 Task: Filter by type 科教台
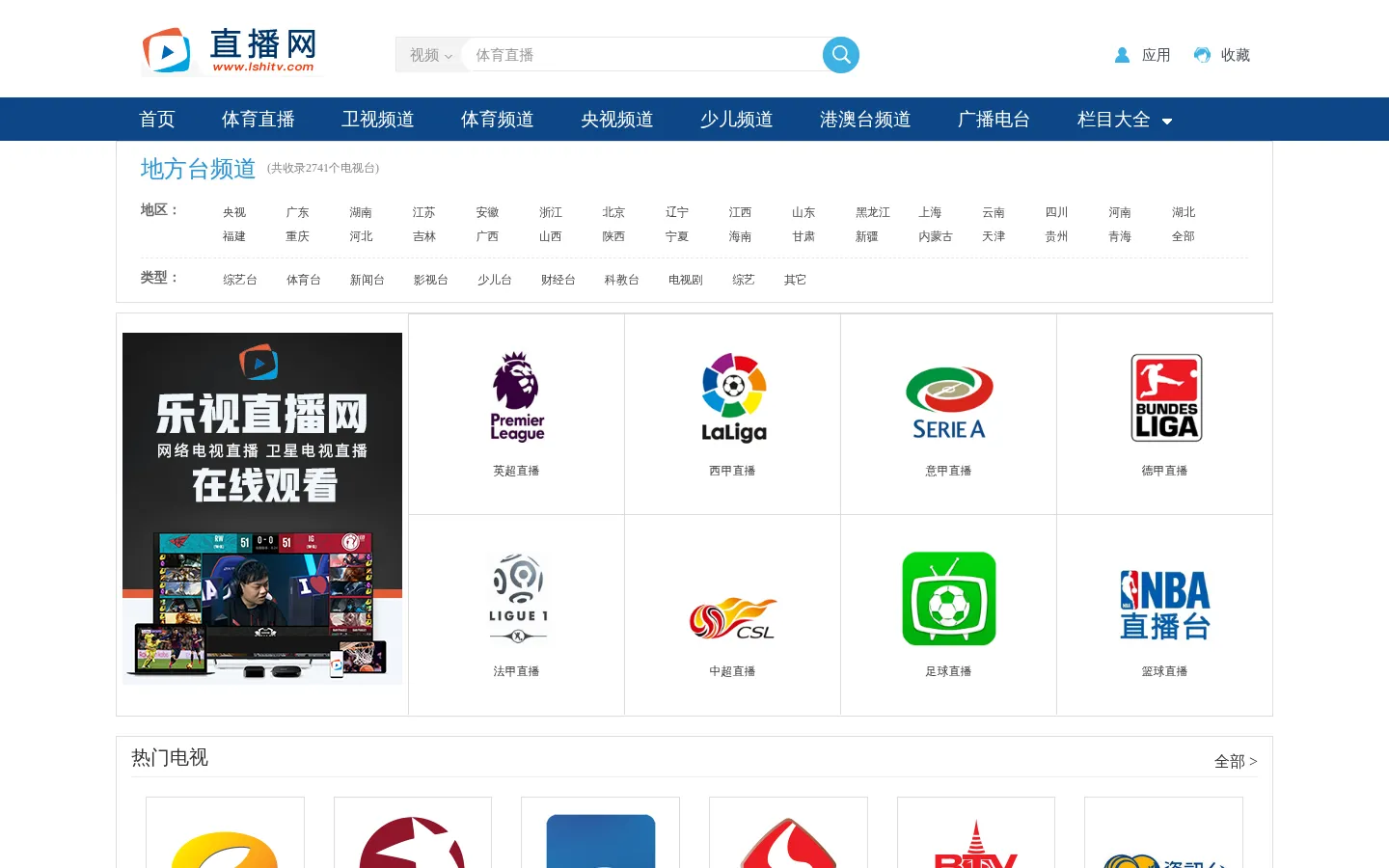point(622,280)
